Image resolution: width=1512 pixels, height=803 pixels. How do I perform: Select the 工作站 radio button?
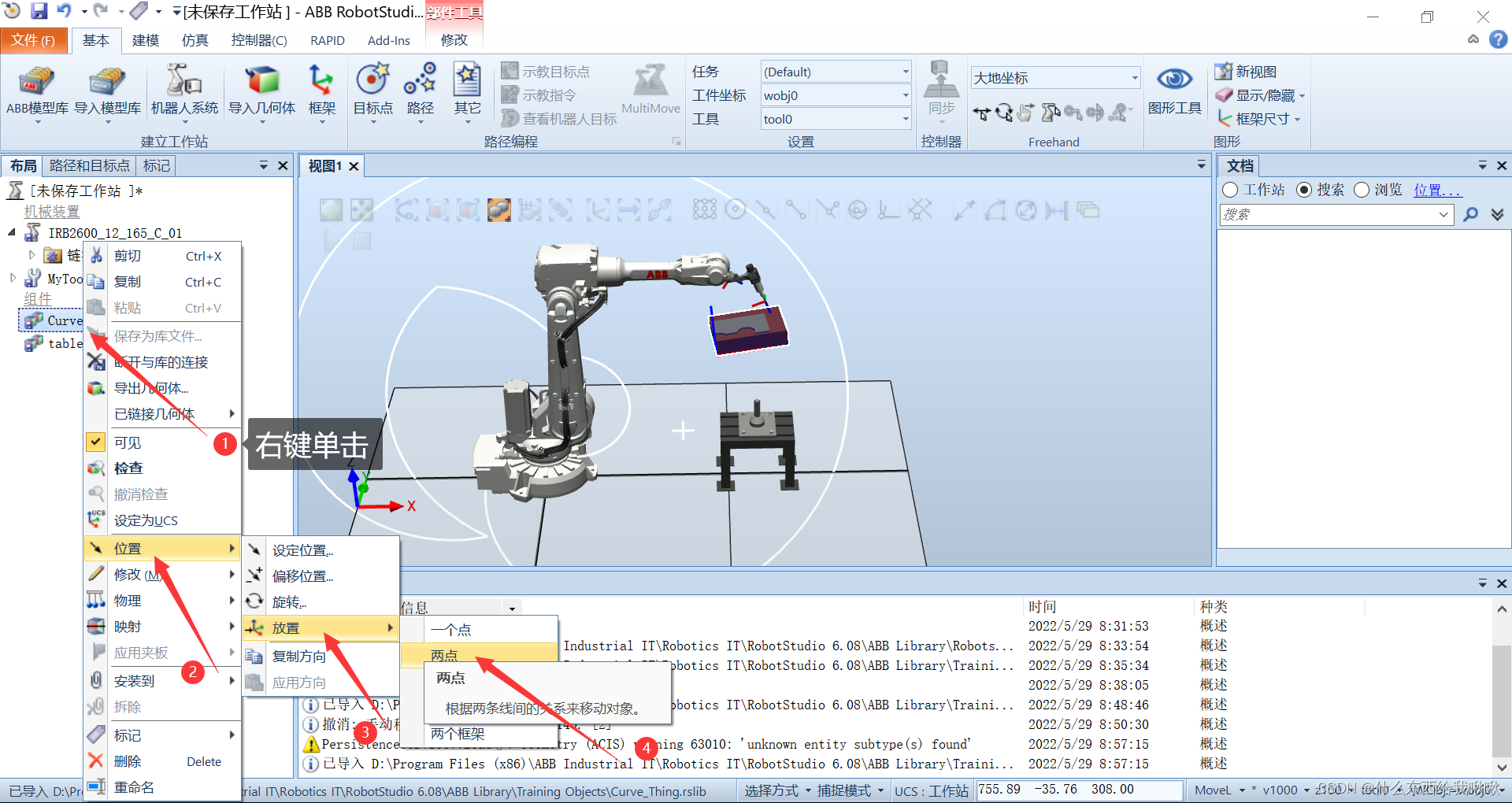(x=1230, y=190)
